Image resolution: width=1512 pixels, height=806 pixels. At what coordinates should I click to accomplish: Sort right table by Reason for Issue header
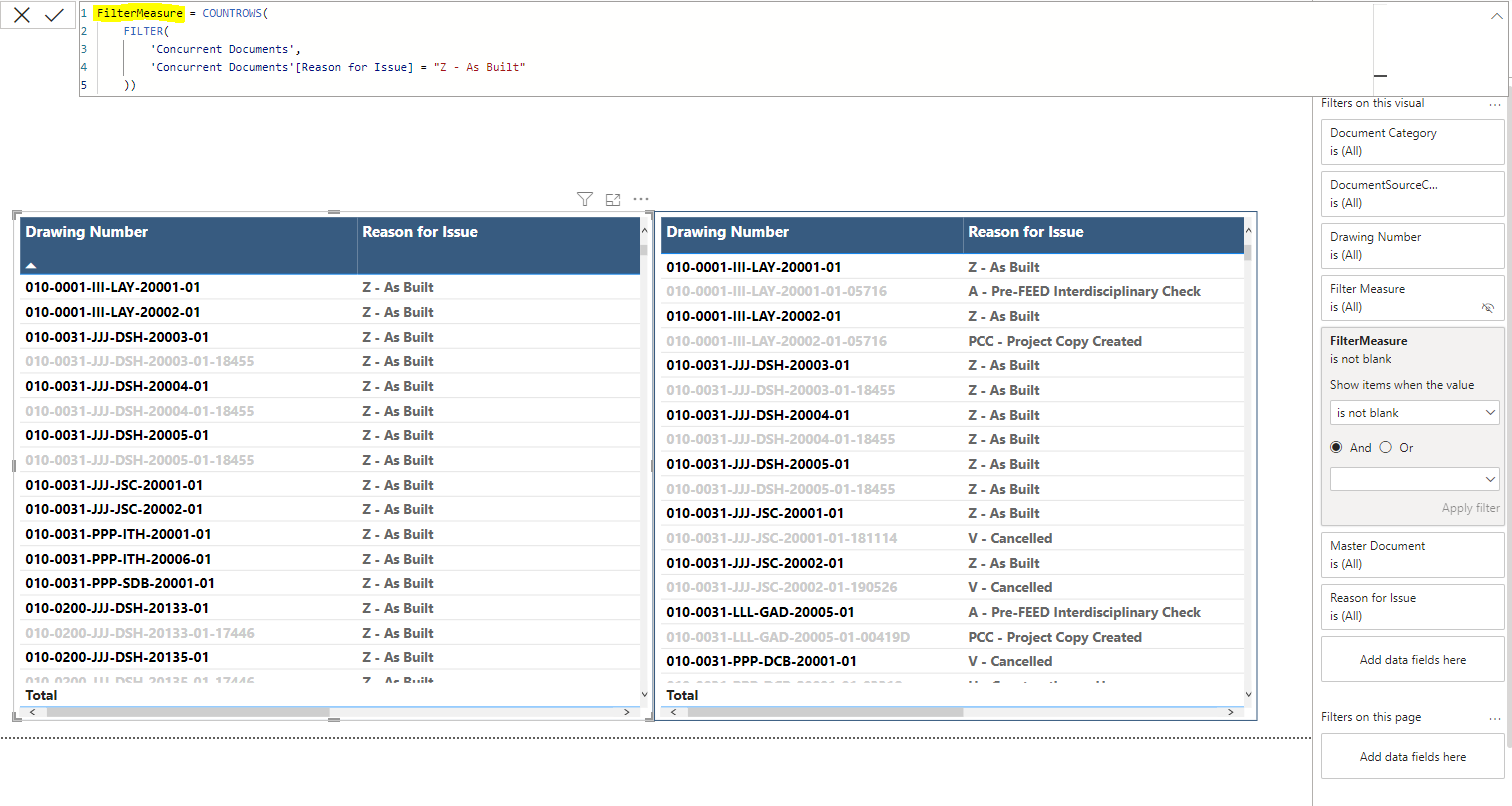[x=1026, y=232]
